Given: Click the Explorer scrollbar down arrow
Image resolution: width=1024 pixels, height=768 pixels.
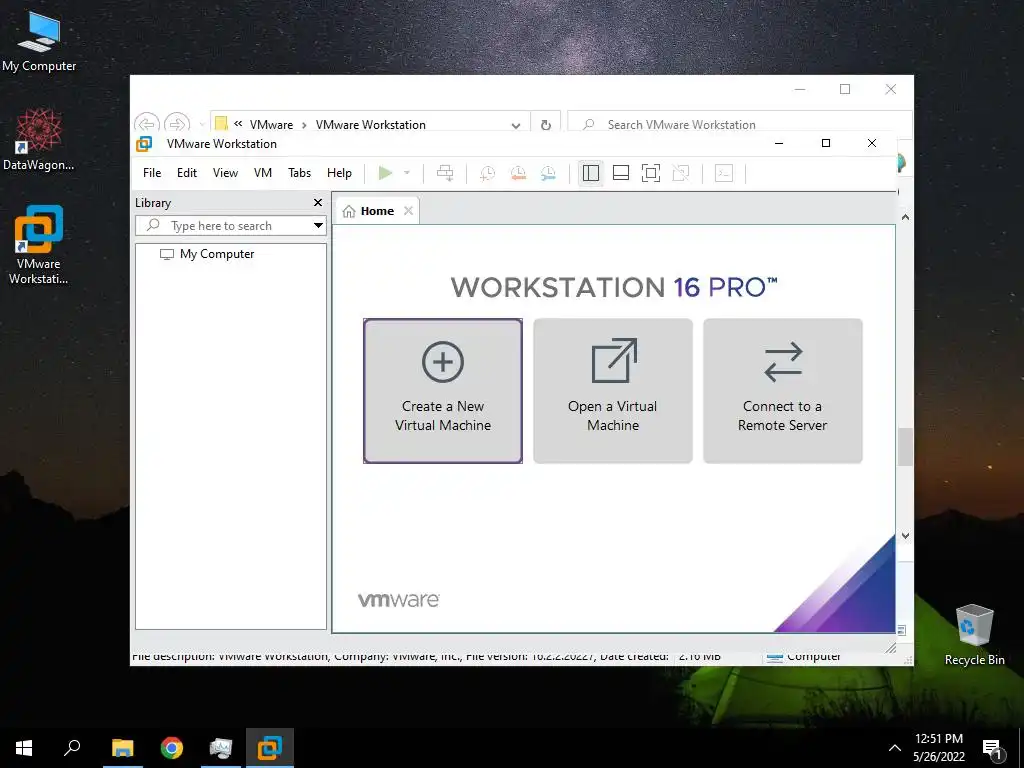Looking at the screenshot, I should [x=905, y=536].
